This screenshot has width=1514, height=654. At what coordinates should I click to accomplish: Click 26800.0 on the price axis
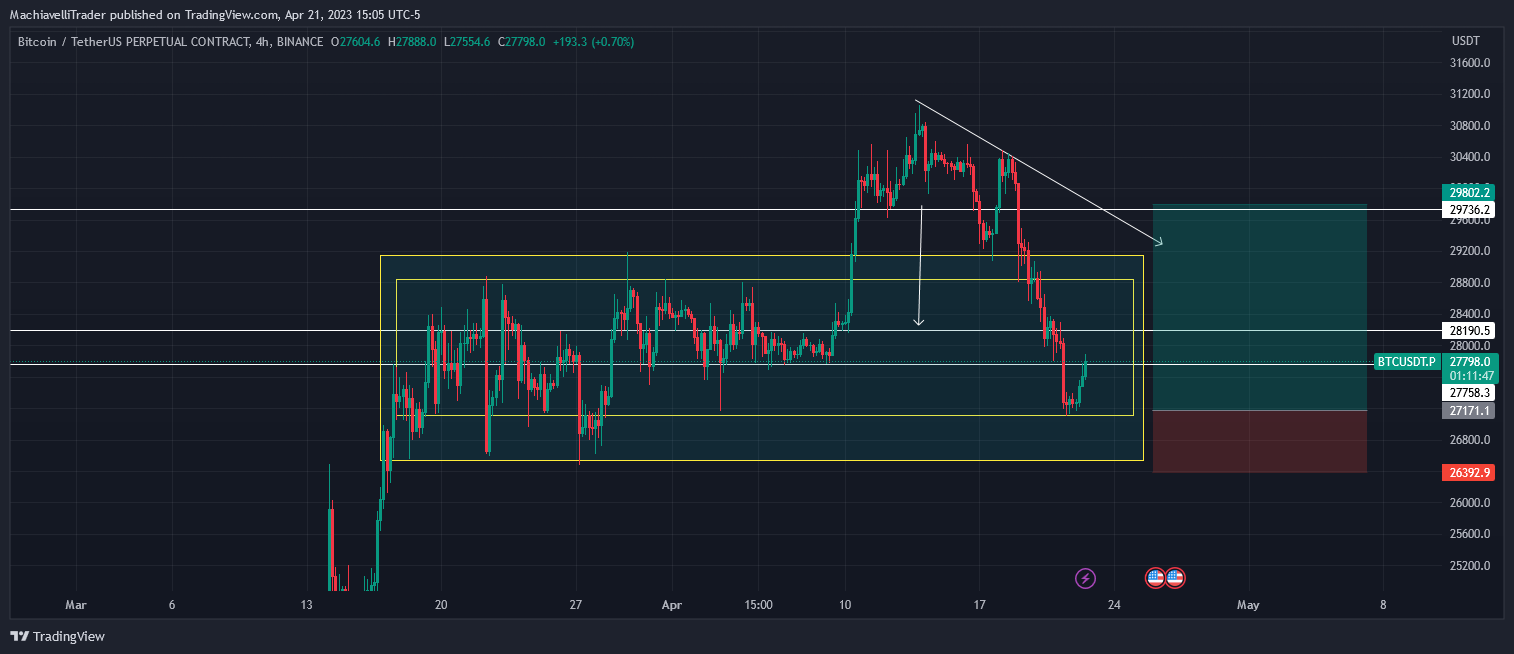click(x=1471, y=440)
